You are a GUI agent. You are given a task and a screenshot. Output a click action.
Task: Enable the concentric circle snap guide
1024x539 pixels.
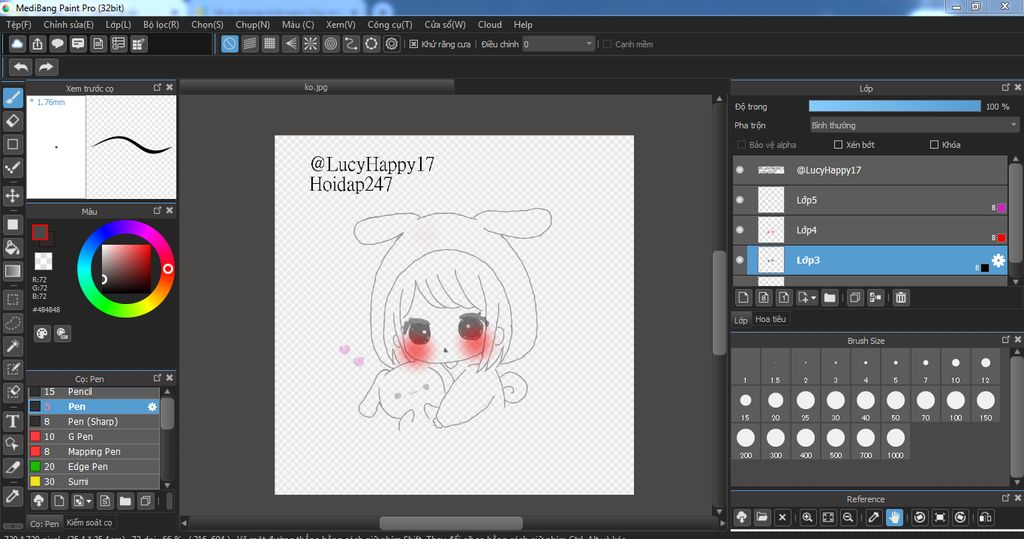[331, 44]
